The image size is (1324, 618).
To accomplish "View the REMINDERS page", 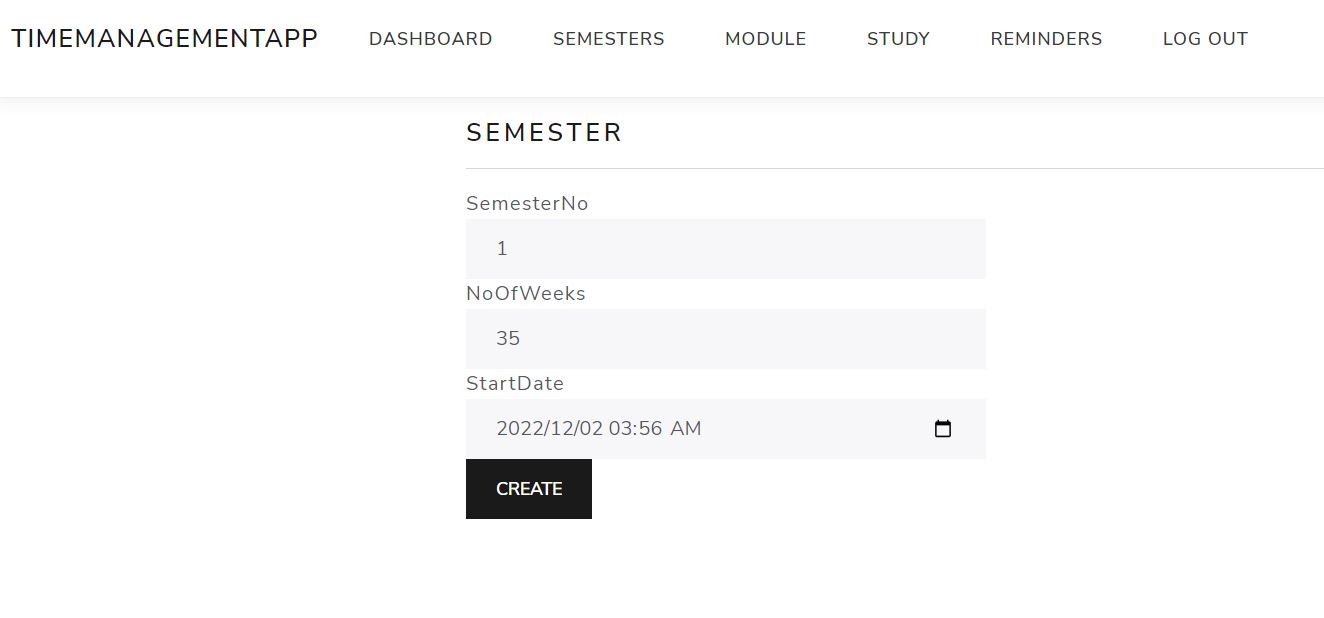I will (x=1045, y=39).
